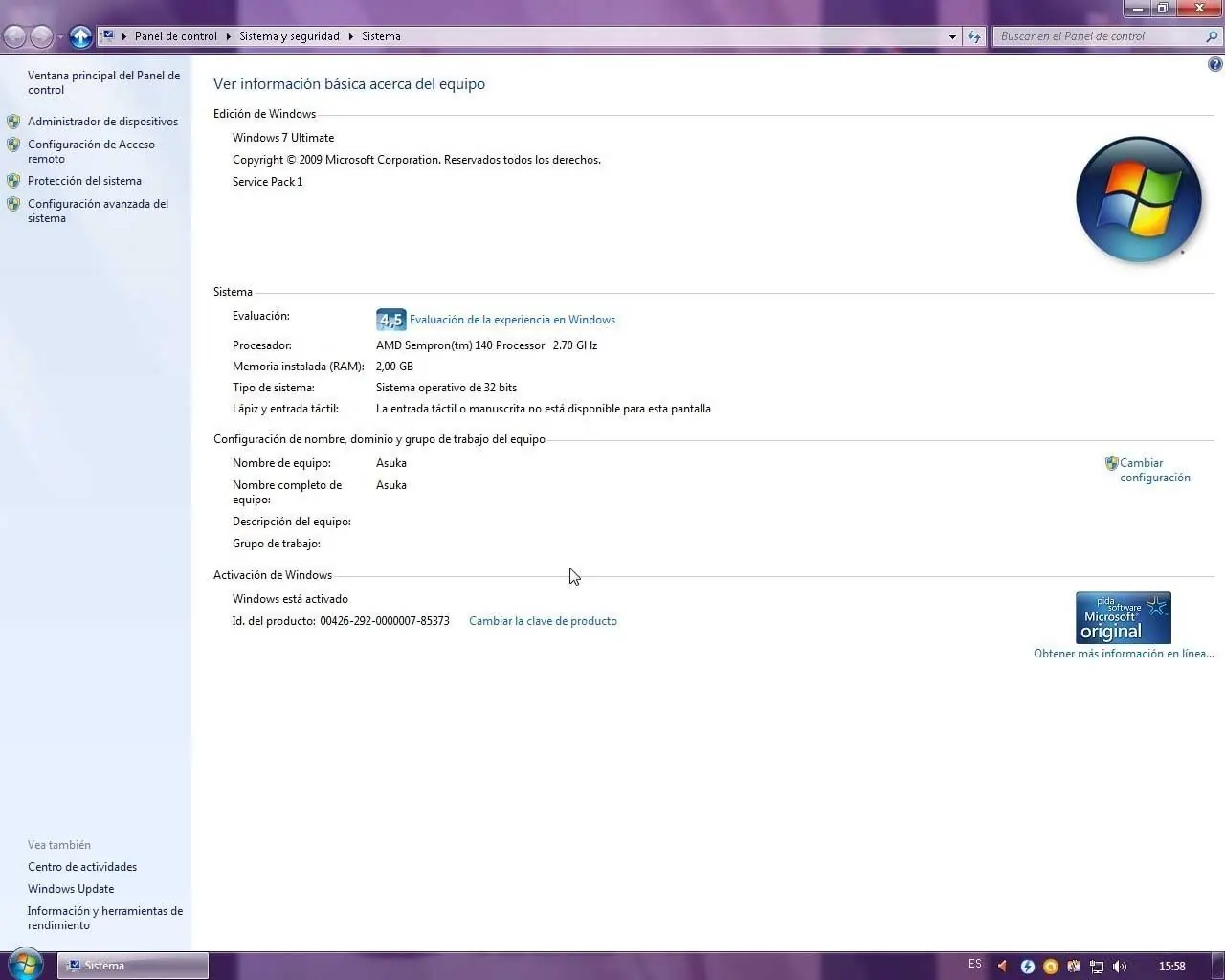Open the Windows Start orb
The width and height of the screenshot is (1225, 980).
(26, 965)
